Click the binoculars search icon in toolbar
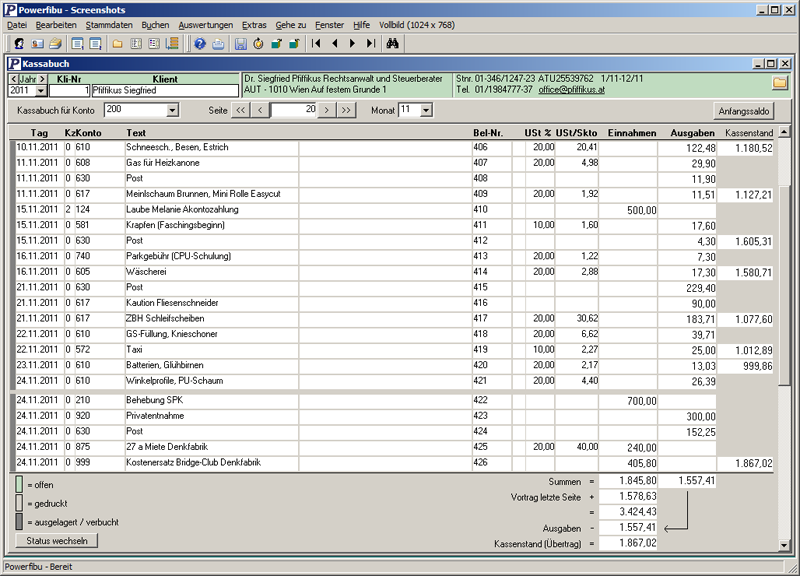The height and width of the screenshot is (576, 800). [393, 44]
